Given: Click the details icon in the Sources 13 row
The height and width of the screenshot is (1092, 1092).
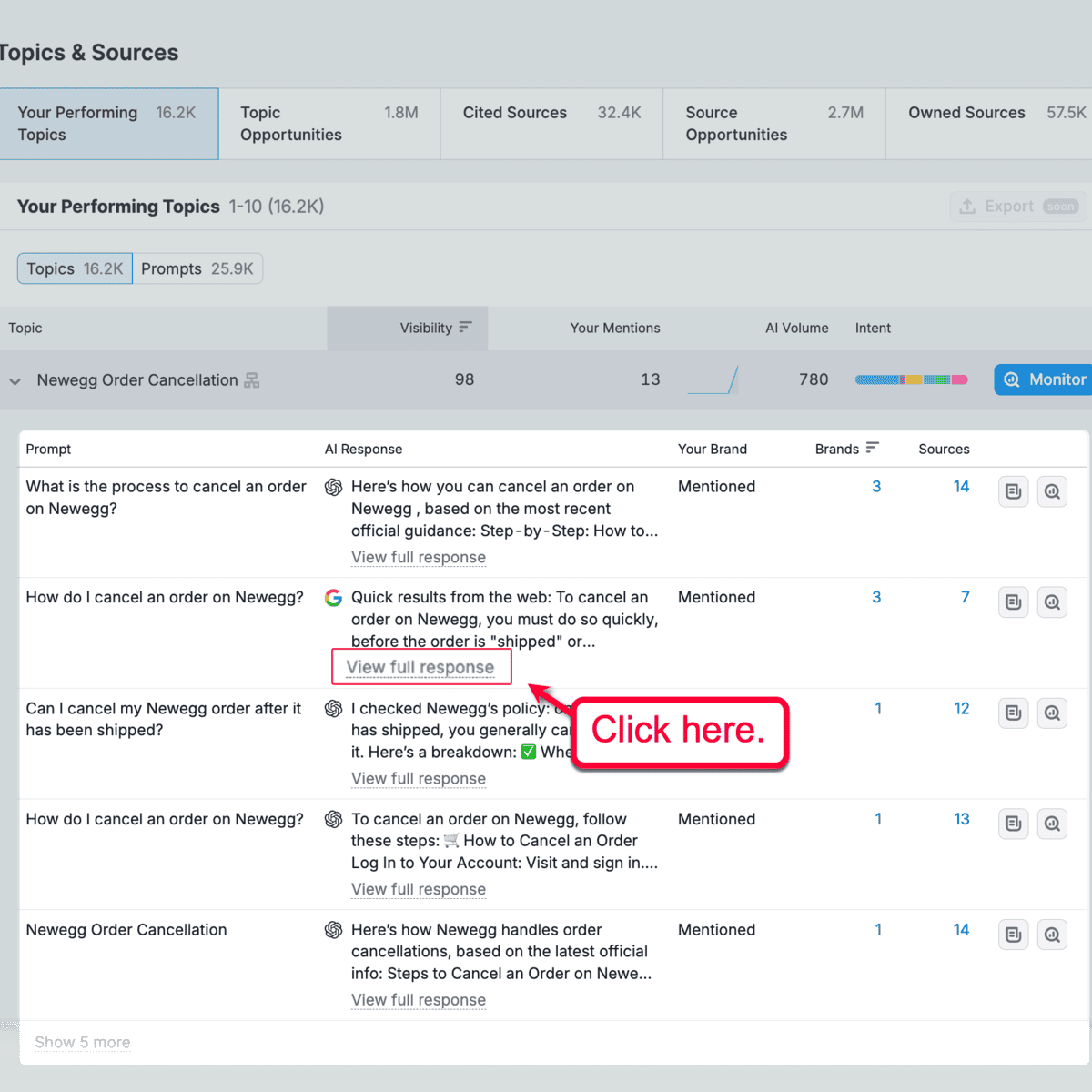Looking at the screenshot, I should (1013, 824).
